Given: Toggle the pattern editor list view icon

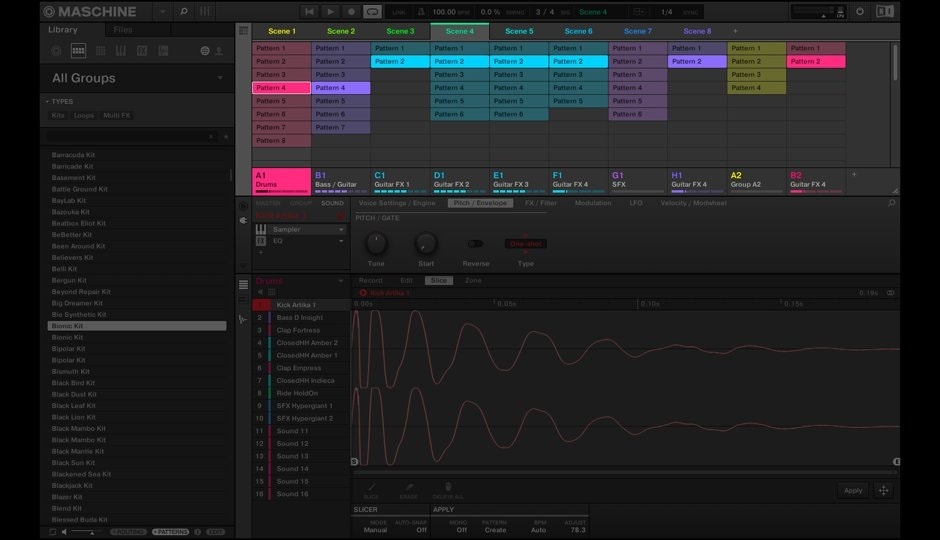Looking at the screenshot, I should (x=243, y=285).
